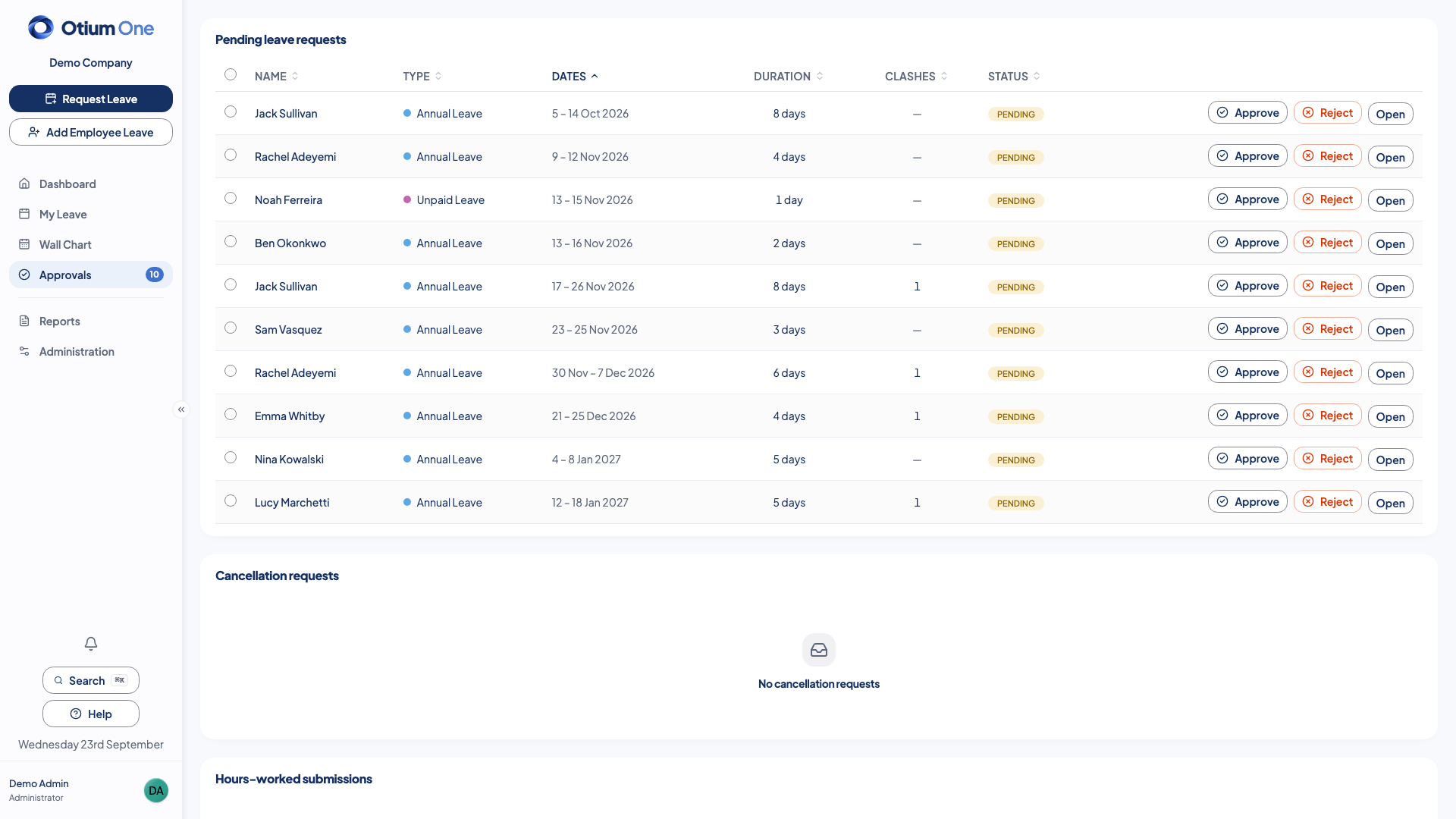This screenshot has height=819, width=1456.
Task: Open the Dashboard page
Action: pos(91,184)
